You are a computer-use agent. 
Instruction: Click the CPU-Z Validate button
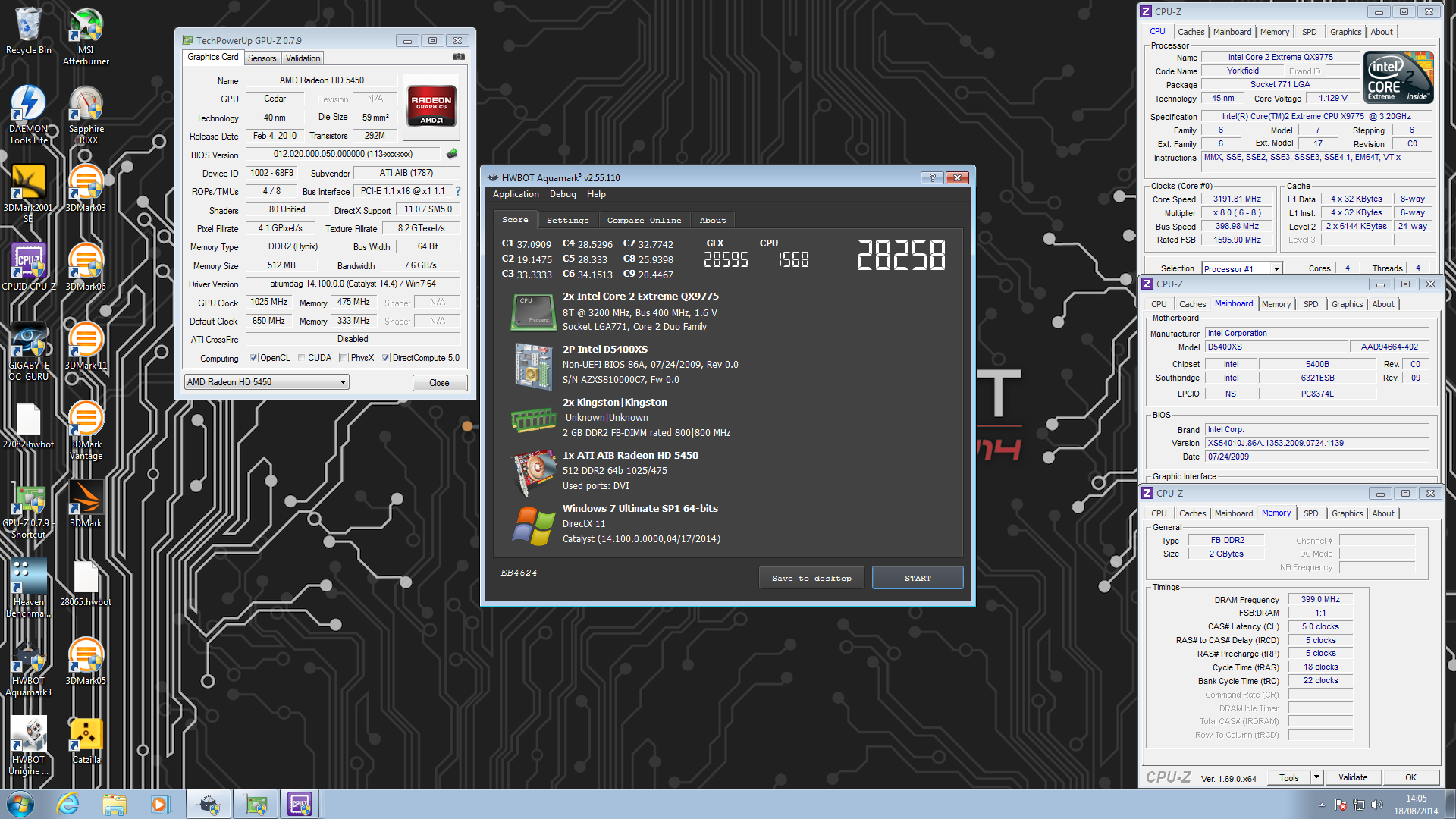[1353, 777]
